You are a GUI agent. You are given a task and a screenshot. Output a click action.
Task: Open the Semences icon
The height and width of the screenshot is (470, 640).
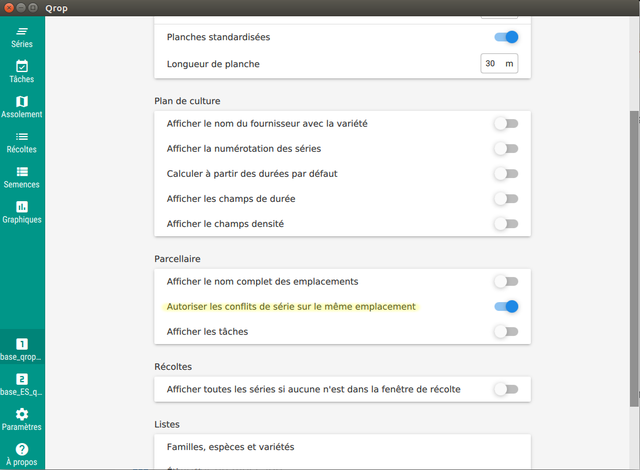click(x=22, y=172)
